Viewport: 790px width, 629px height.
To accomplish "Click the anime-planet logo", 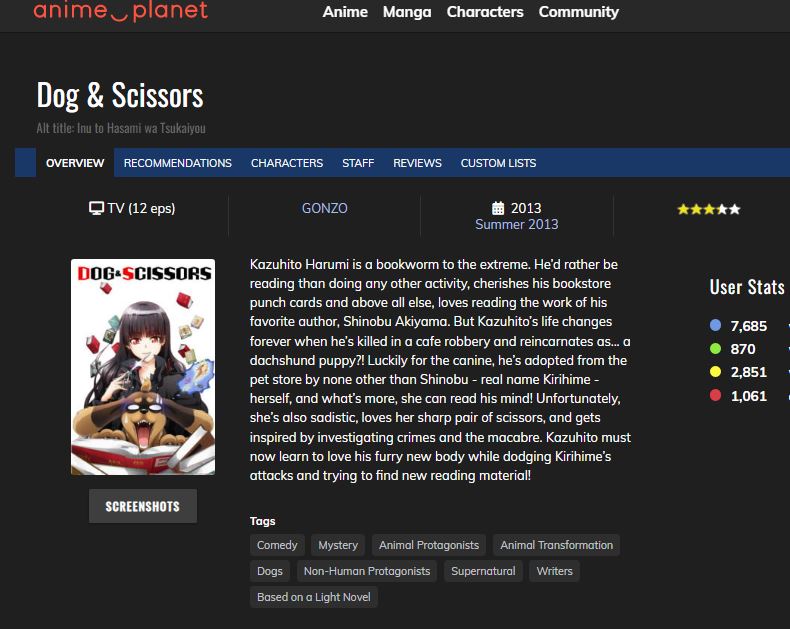I will pyautogui.click(x=120, y=11).
